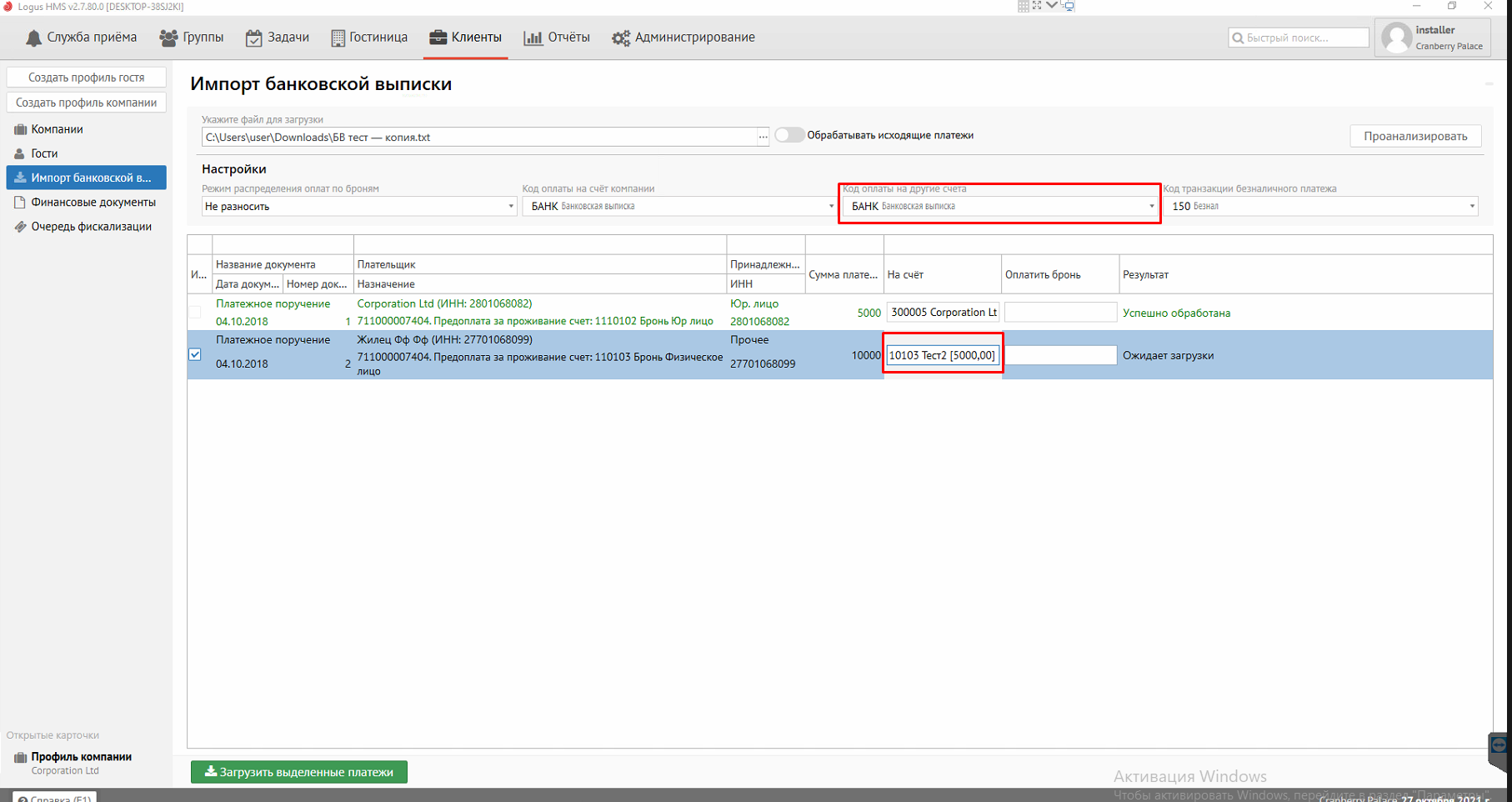
Task: Click Загрузить выделенные платежи button
Action: [298, 772]
